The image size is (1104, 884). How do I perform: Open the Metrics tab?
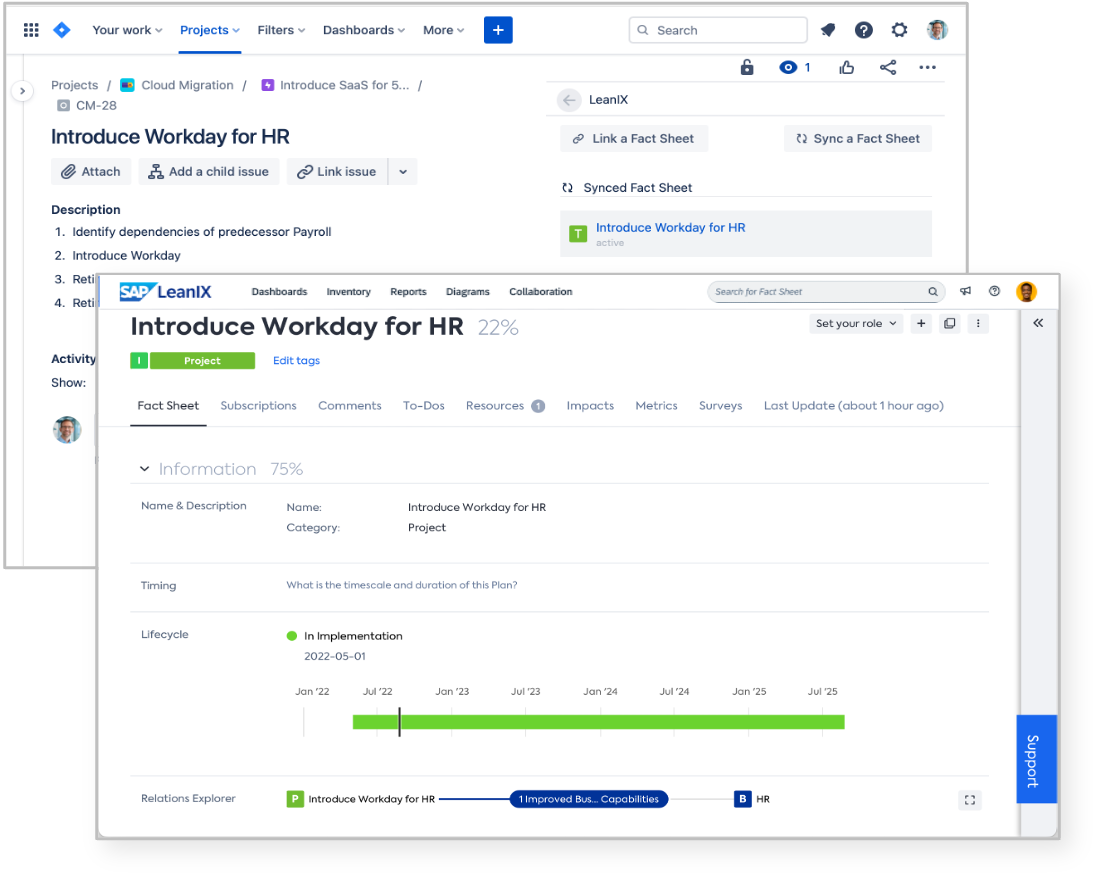(x=656, y=406)
